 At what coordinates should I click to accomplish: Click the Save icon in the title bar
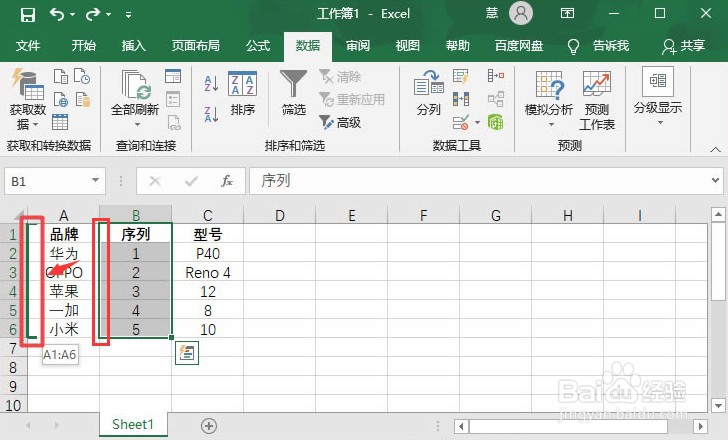pyautogui.click(x=28, y=15)
